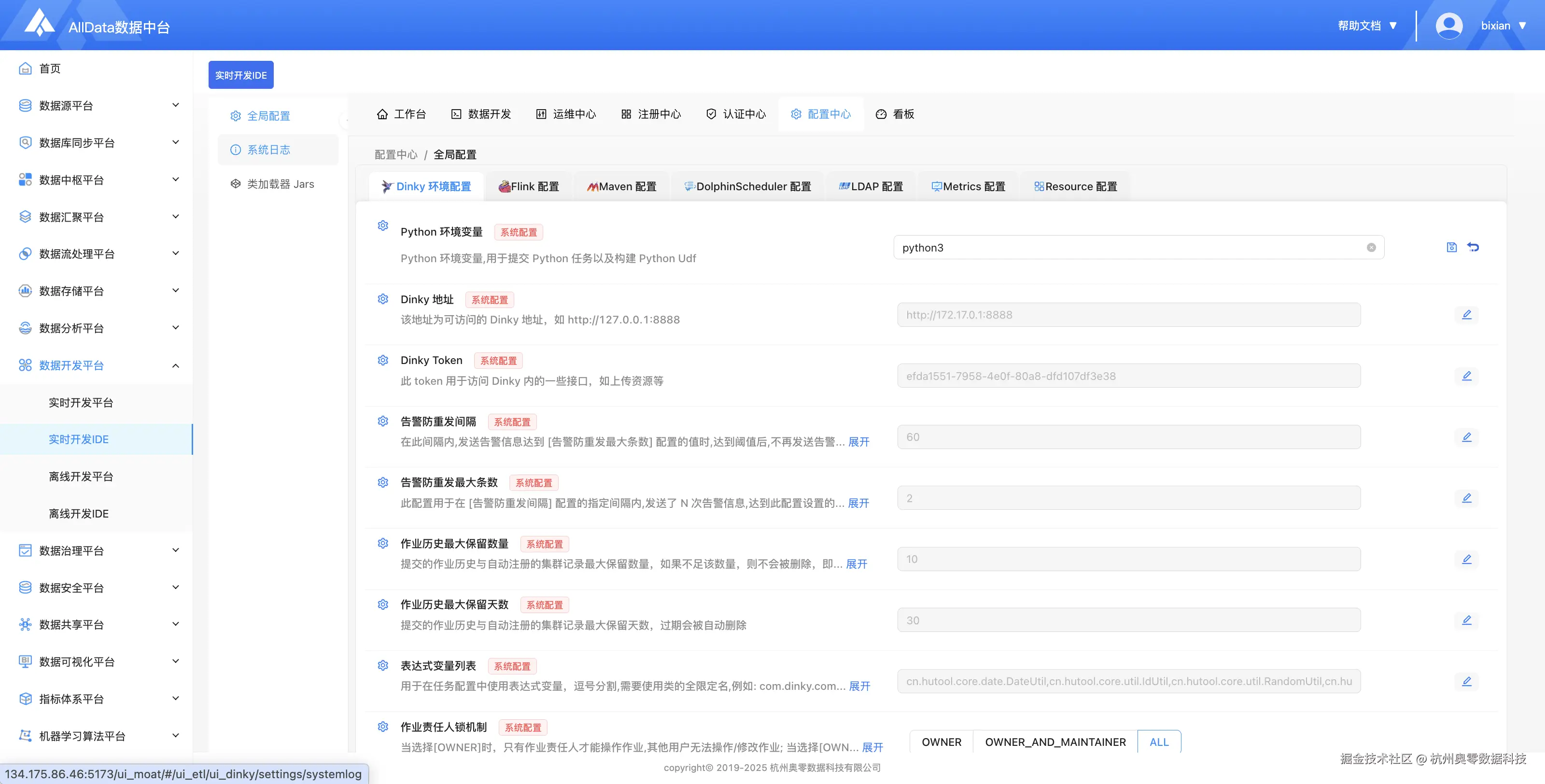
Task: Click the gear icon beside 告警防重发间隔
Action: tap(383, 421)
